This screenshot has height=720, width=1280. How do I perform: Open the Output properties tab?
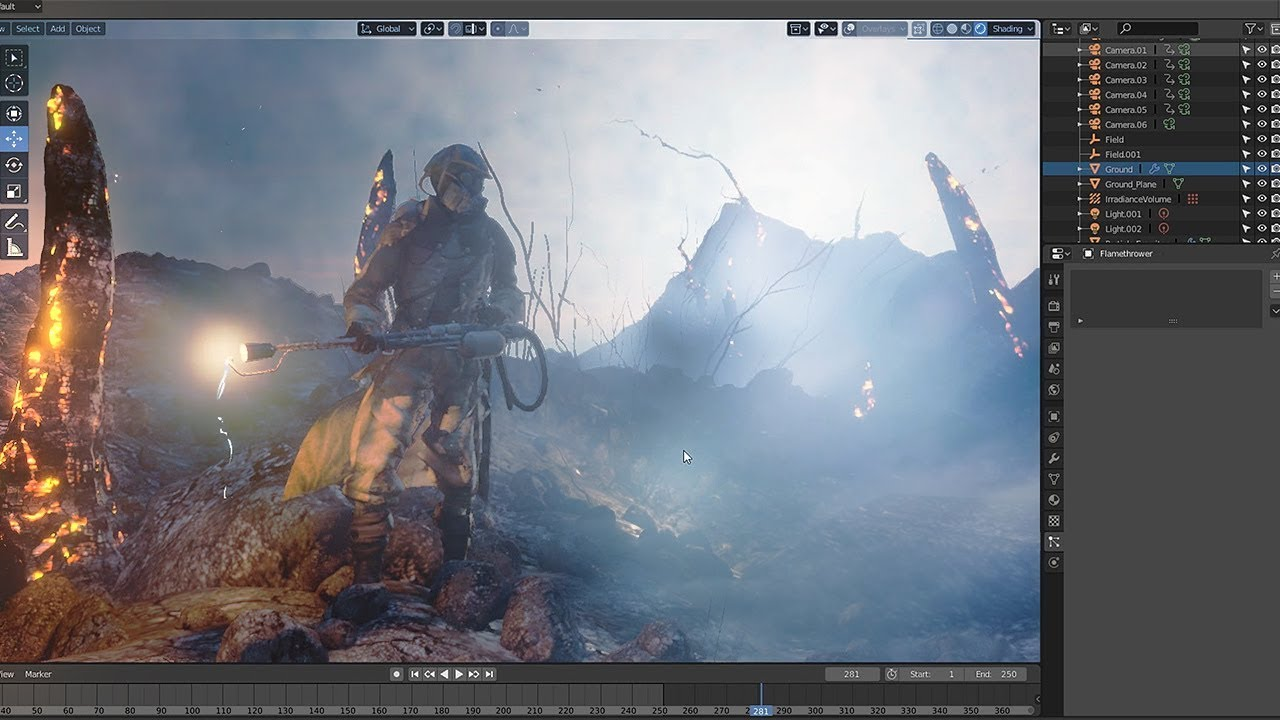tap(1054, 327)
